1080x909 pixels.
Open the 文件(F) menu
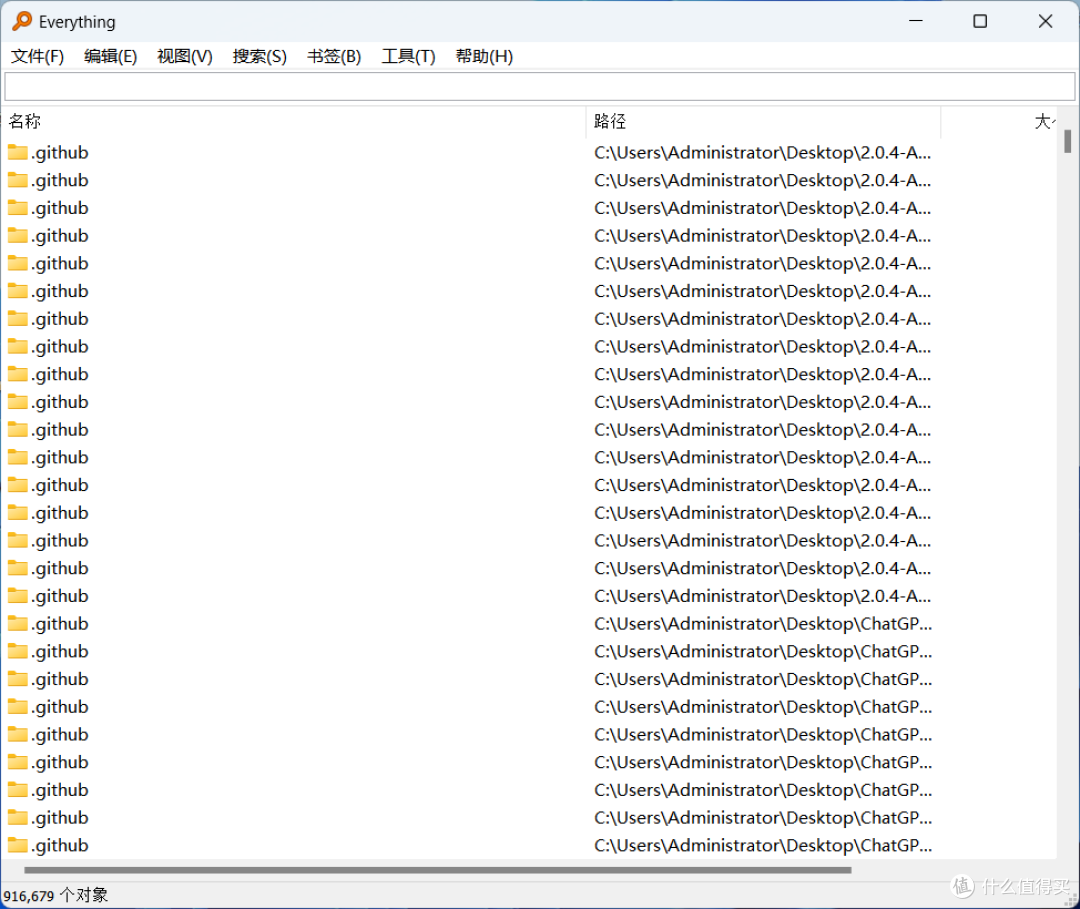tap(37, 56)
